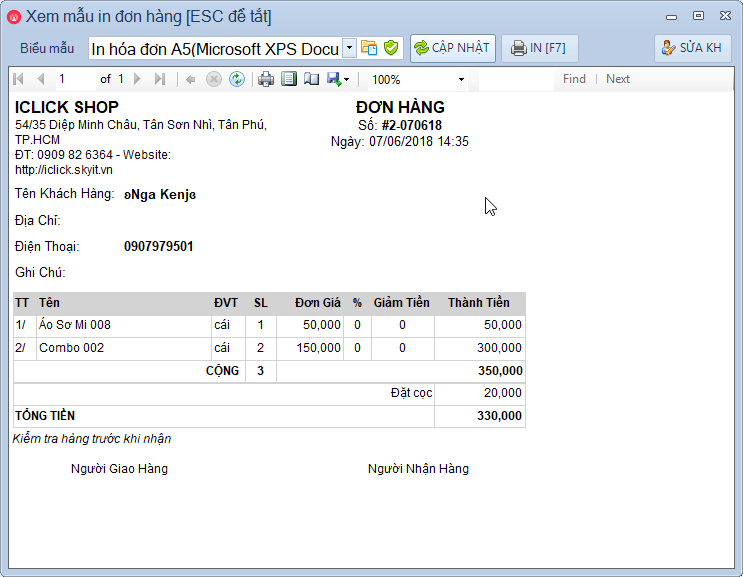Image resolution: width=743 pixels, height=577 pixels.
Task: Click the CẬP NHẬT button
Action: click(453, 48)
